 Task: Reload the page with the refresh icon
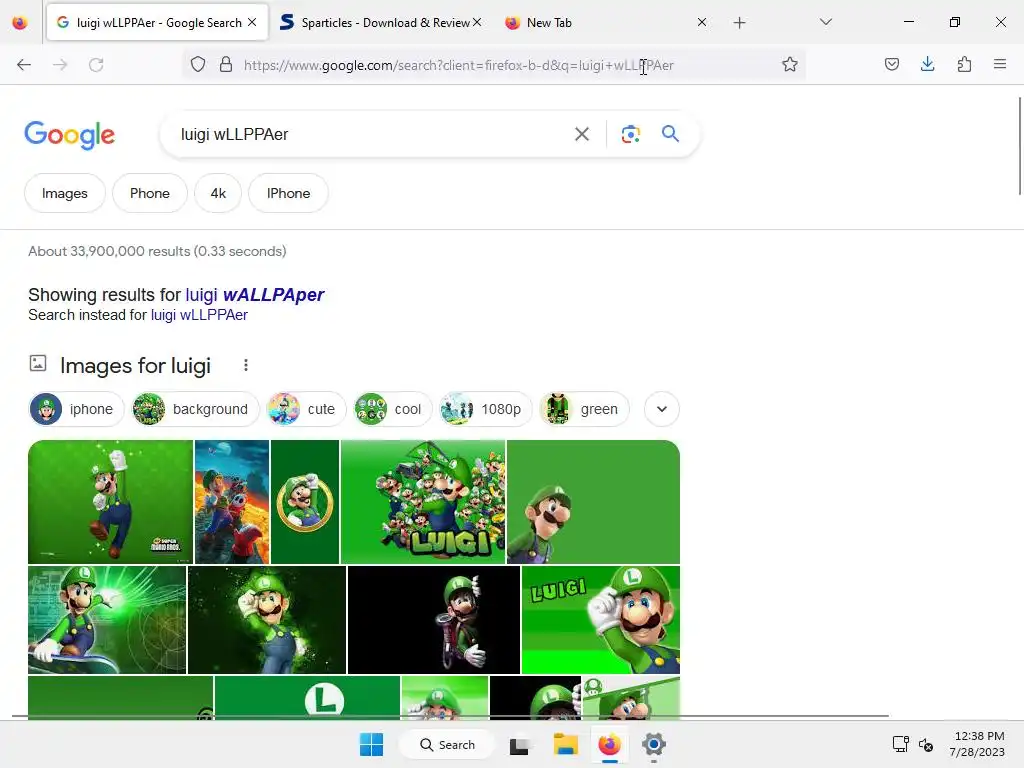[x=96, y=65]
